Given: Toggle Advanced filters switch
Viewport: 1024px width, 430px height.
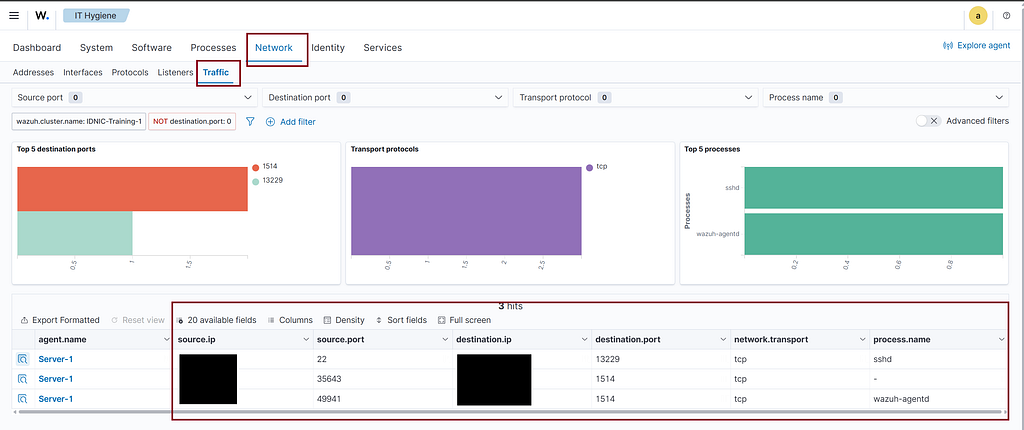Looking at the screenshot, I should (x=928, y=121).
